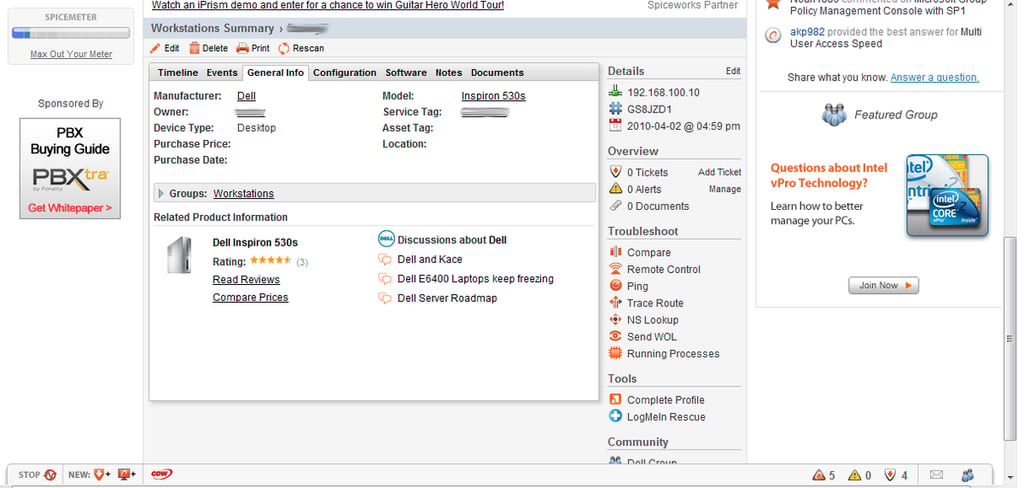Click Manage next to Alerts

[x=725, y=189]
